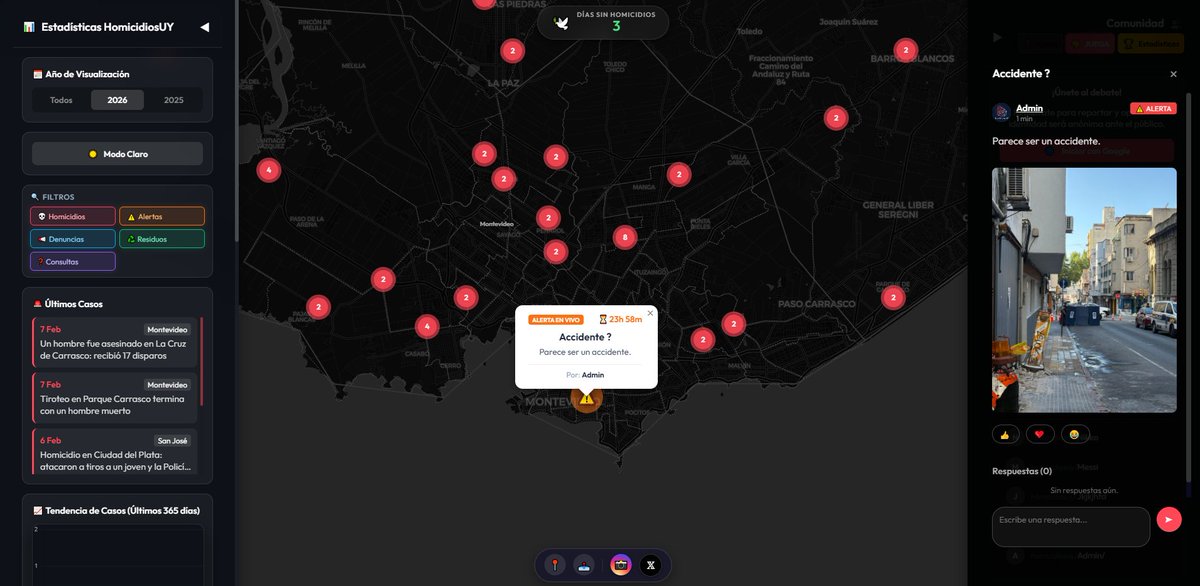The image size is (1200, 586).
Task: Open the La Cruz de Carrasco homicide case
Action: click(x=115, y=342)
